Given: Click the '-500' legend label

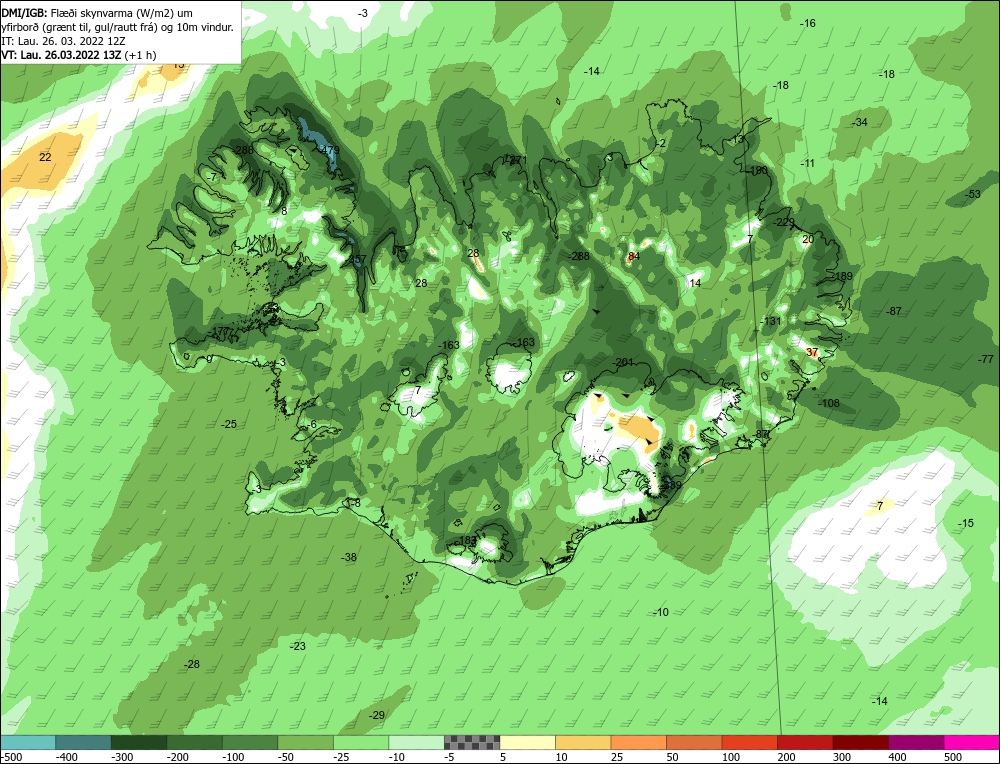Looking at the screenshot, I should point(11,757).
